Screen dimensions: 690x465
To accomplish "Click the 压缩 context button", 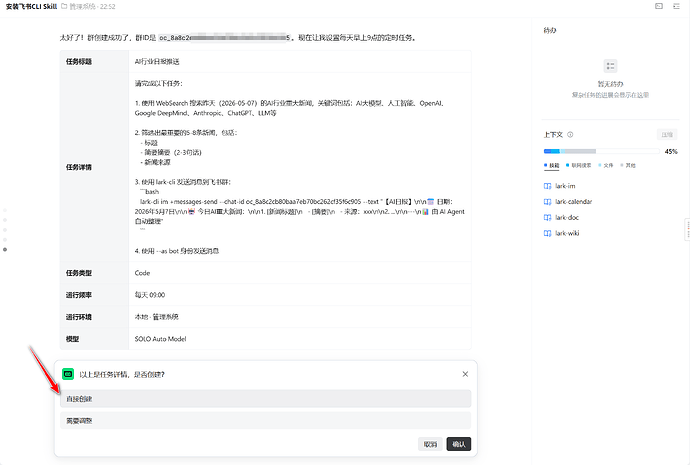I will pyautogui.click(x=667, y=135).
